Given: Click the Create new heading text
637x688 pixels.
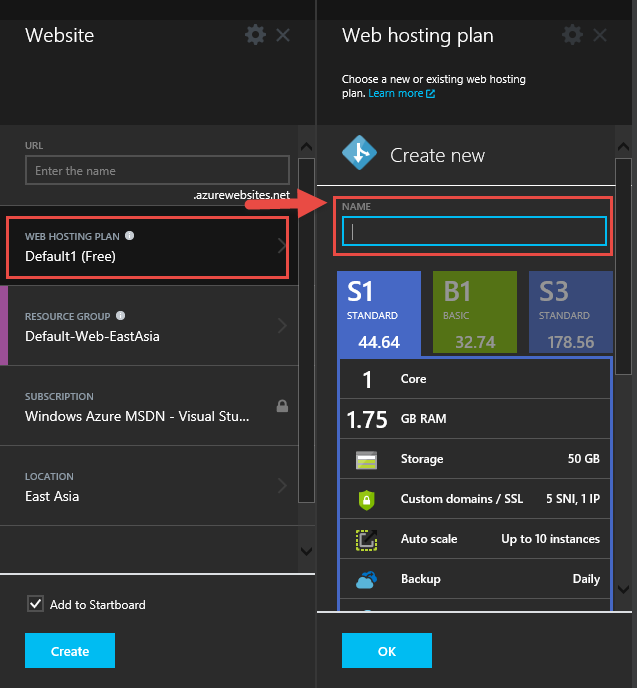Looking at the screenshot, I should pyautogui.click(x=437, y=155).
